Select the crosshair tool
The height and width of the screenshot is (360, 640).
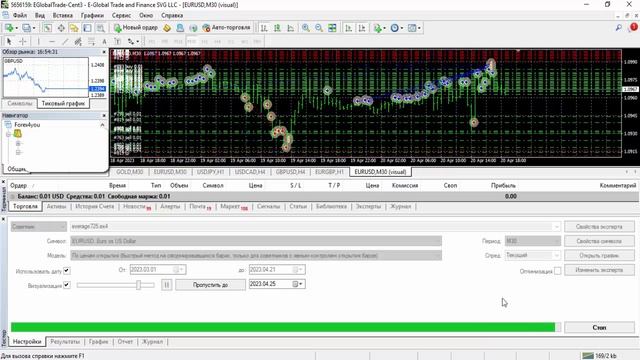(x=22, y=41)
